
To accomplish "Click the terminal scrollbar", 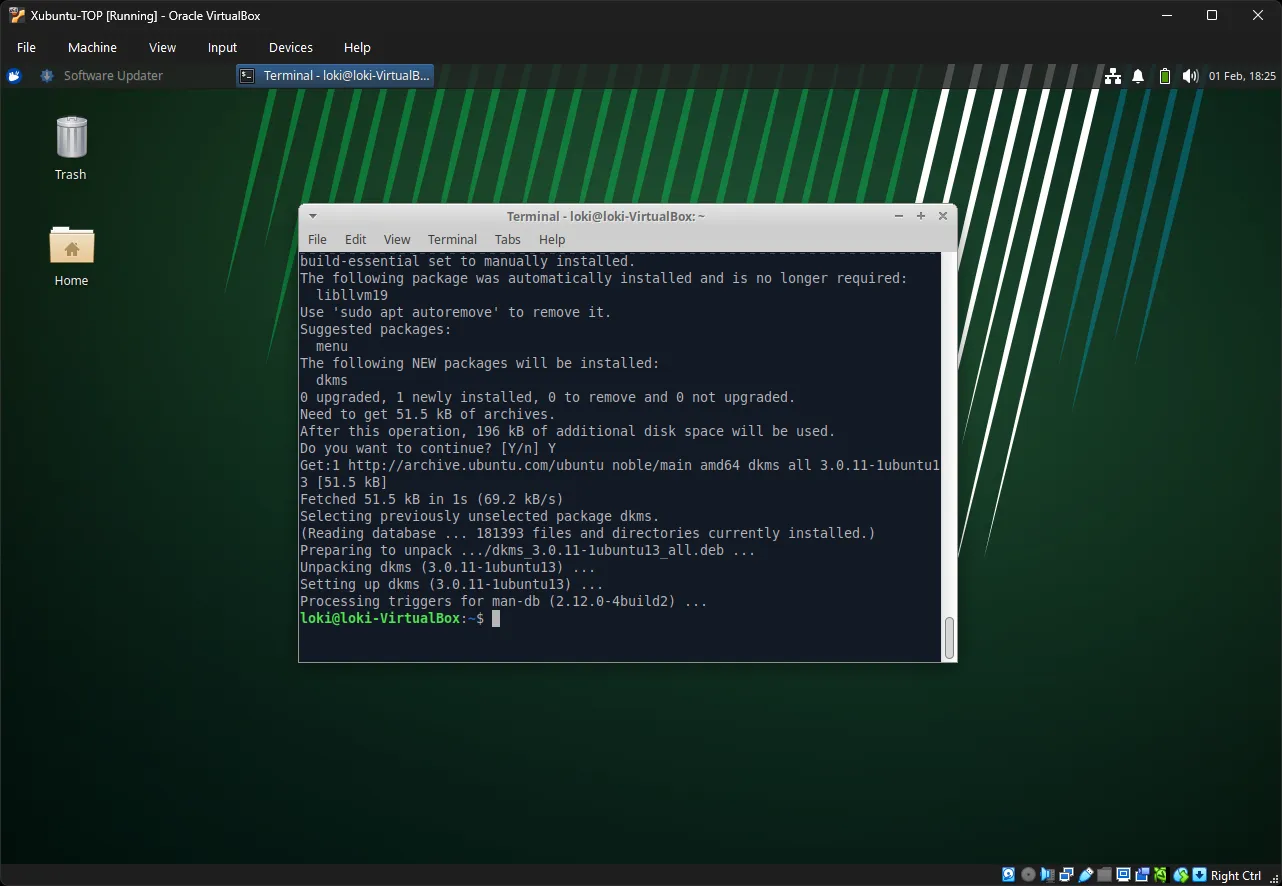I will [949, 637].
